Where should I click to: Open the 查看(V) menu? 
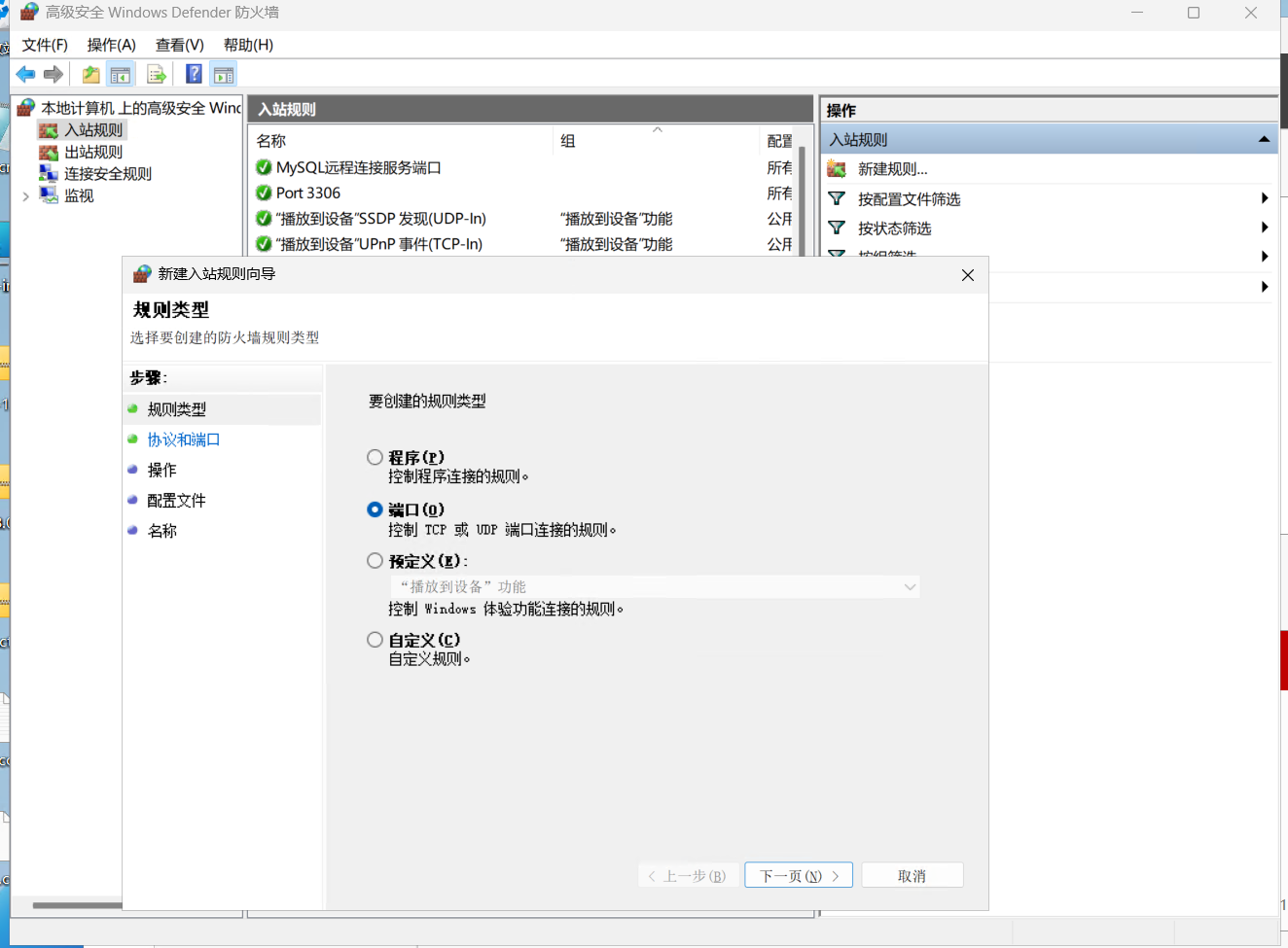179,45
